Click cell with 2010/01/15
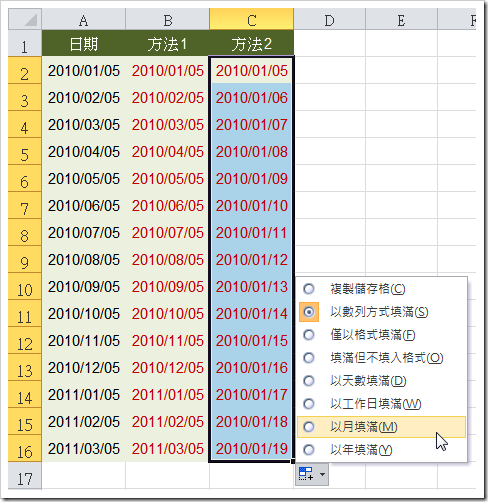 252,340
